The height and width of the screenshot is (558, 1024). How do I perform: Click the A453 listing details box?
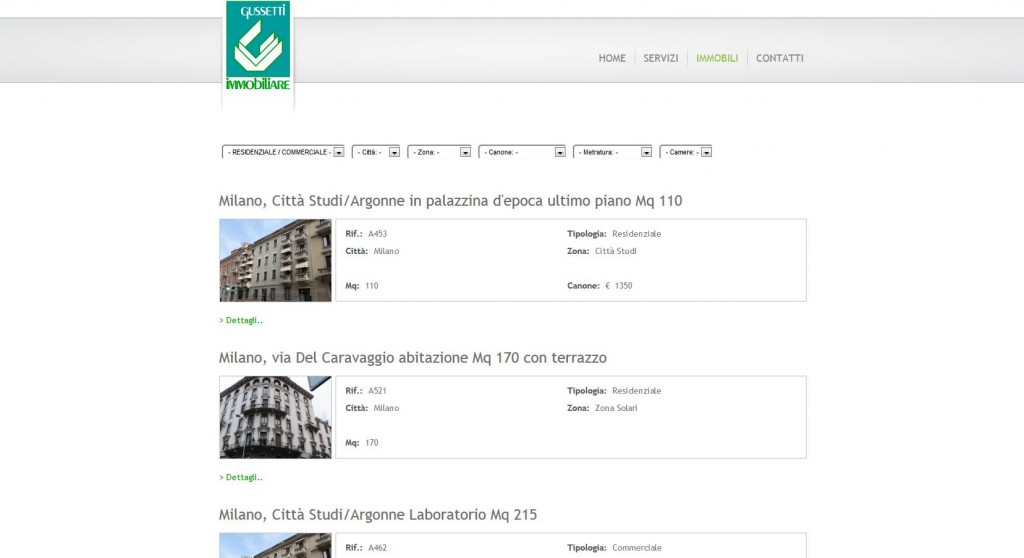point(570,260)
